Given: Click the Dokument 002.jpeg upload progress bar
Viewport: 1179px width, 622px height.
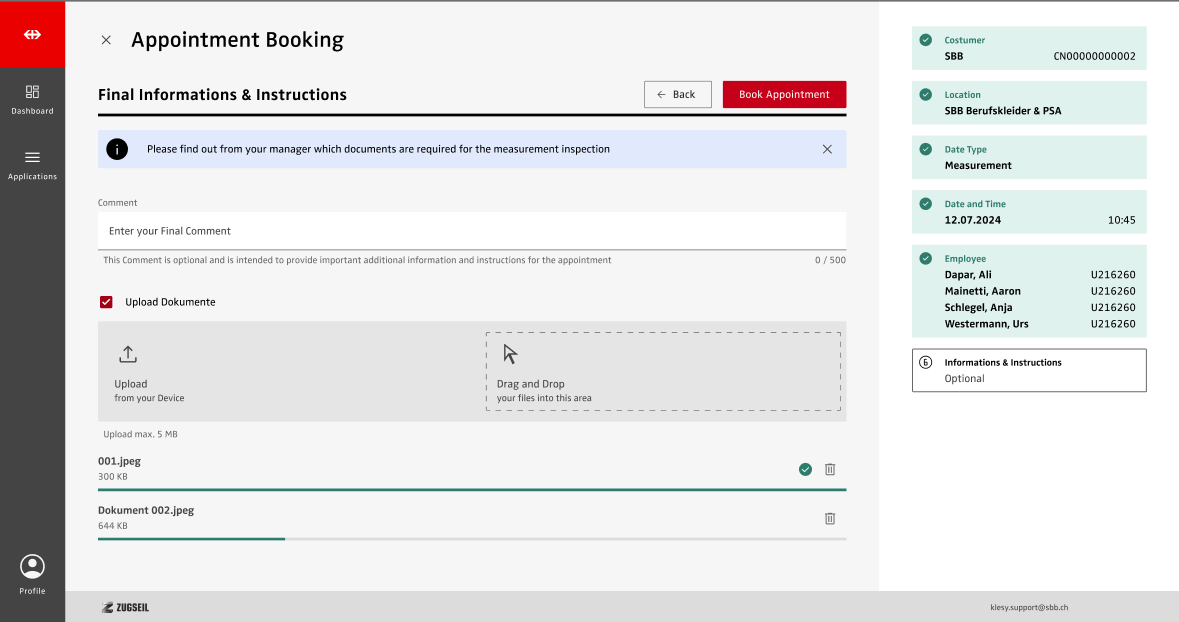Looking at the screenshot, I should pyautogui.click(x=471, y=538).
